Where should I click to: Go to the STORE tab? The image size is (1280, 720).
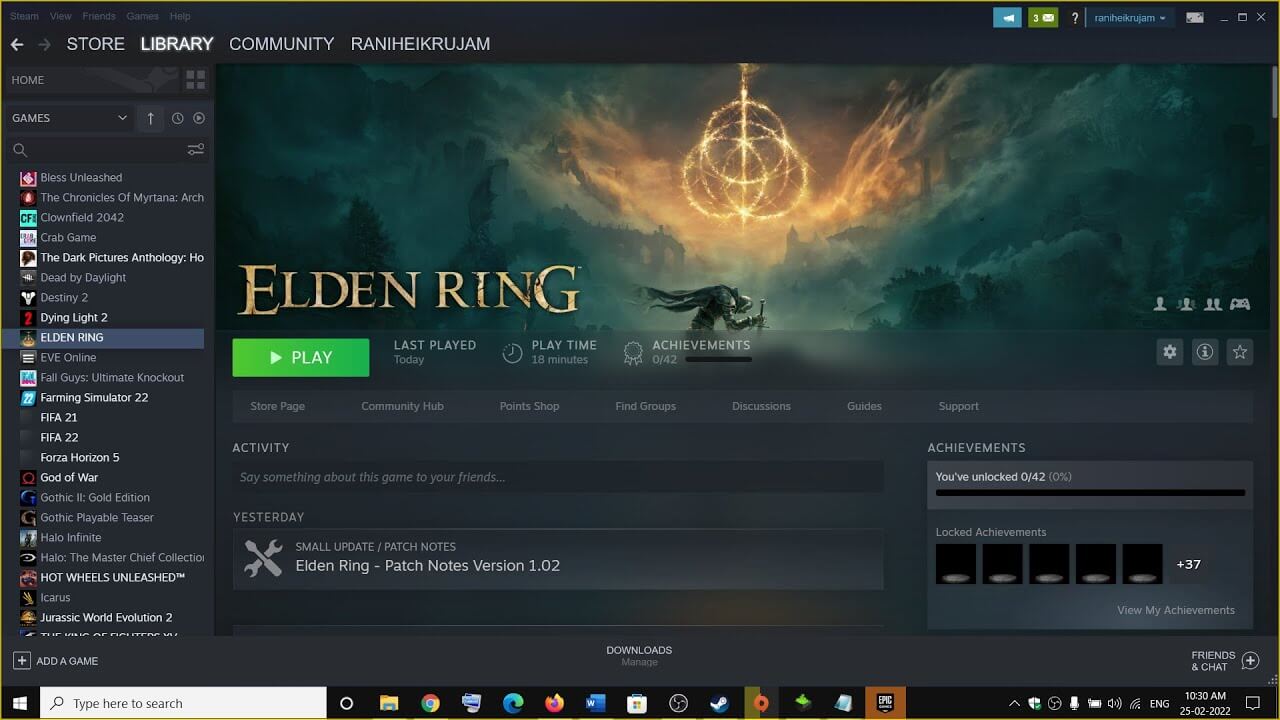click(95, 44)
